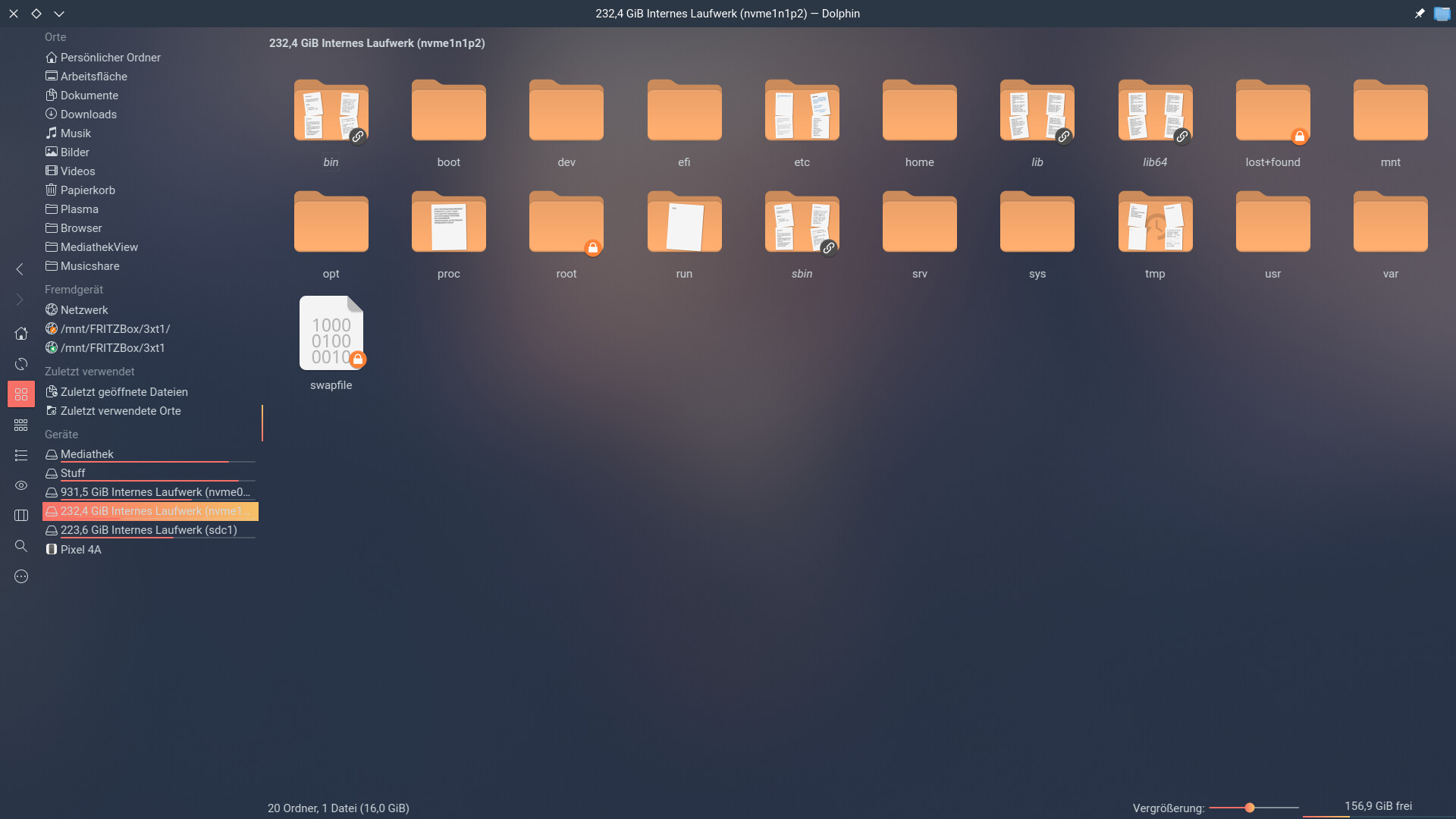Click the pin icon in the titlebar
Viewport: 1456px width, 819px height.
point(1419,14)
